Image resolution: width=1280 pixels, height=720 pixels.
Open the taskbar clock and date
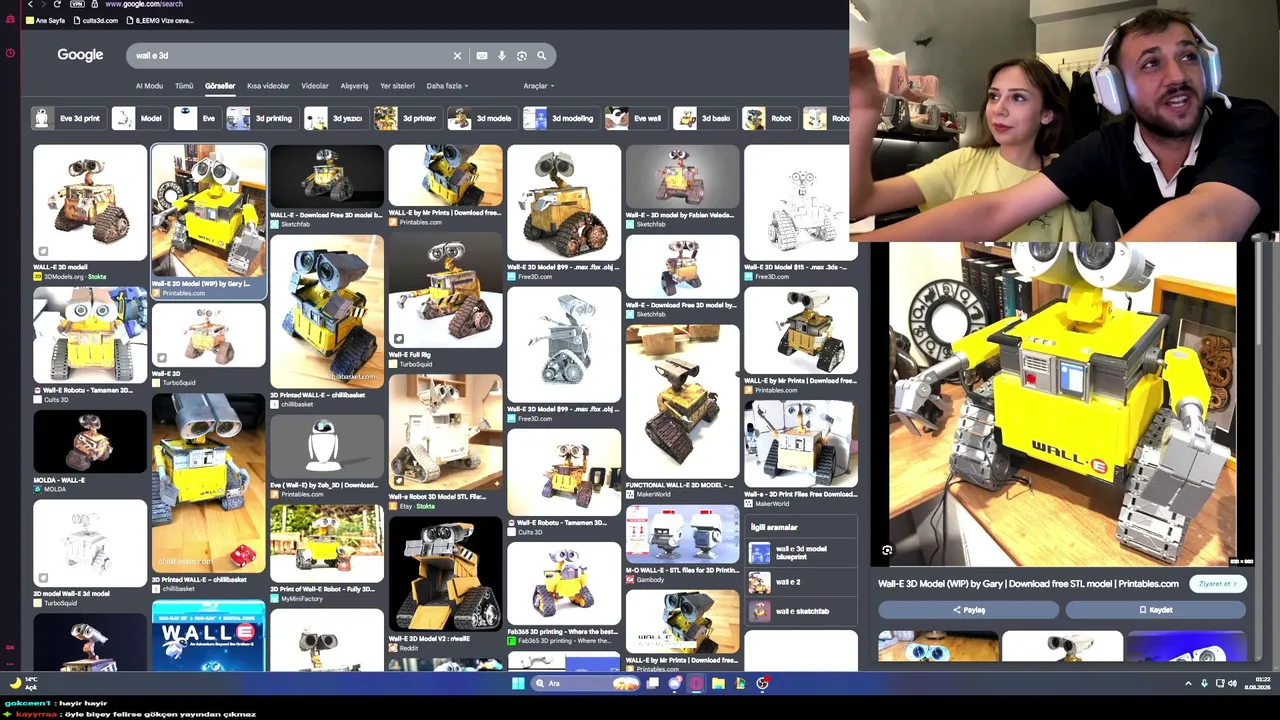click(x=1256, y=684)
